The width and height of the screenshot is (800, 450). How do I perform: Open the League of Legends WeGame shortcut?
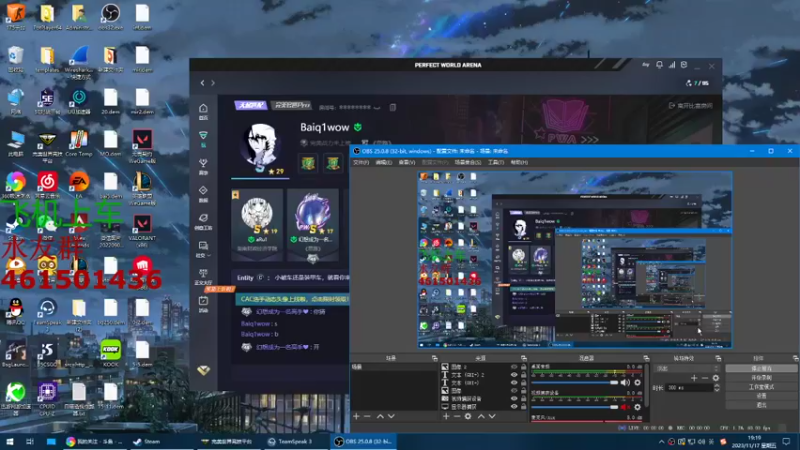tap(142, 189)
